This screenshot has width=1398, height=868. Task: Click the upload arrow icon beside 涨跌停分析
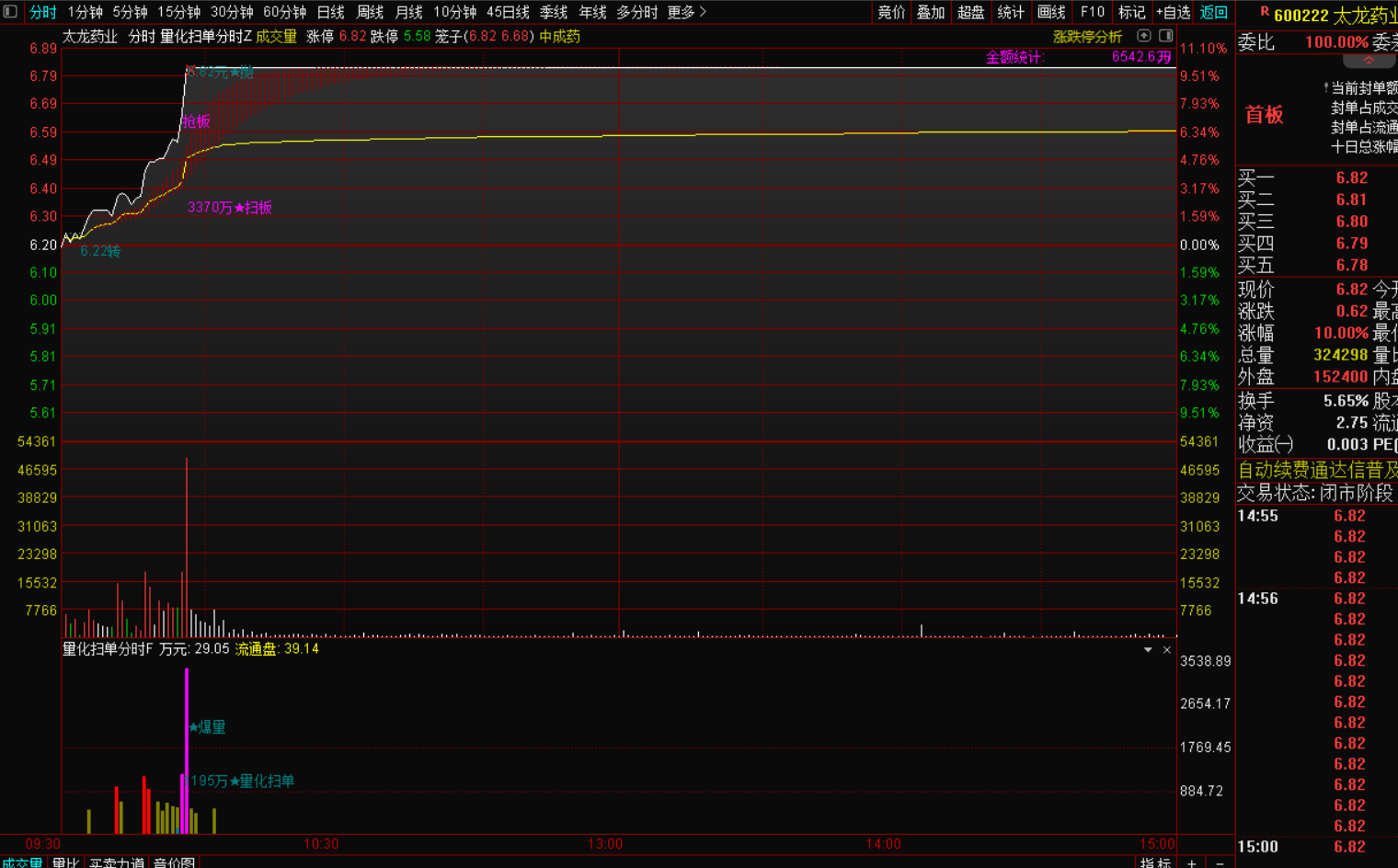coord(1144,36)
